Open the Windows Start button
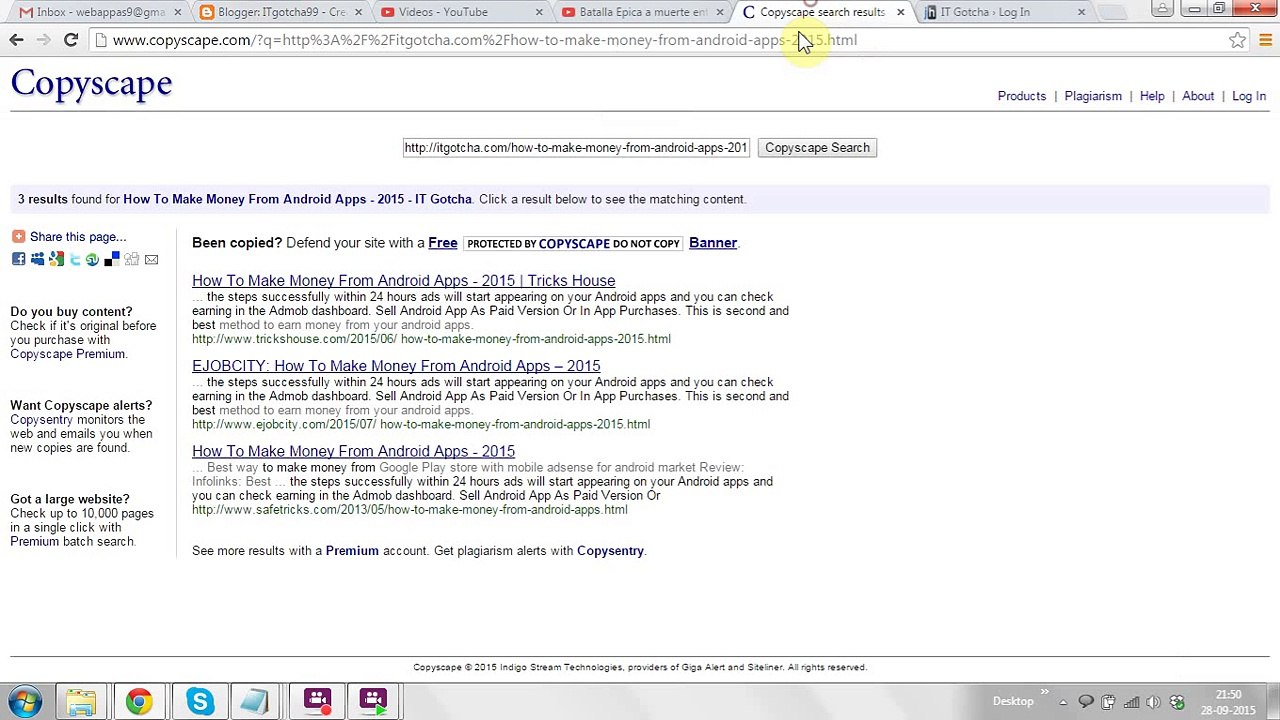 [25, 701]
